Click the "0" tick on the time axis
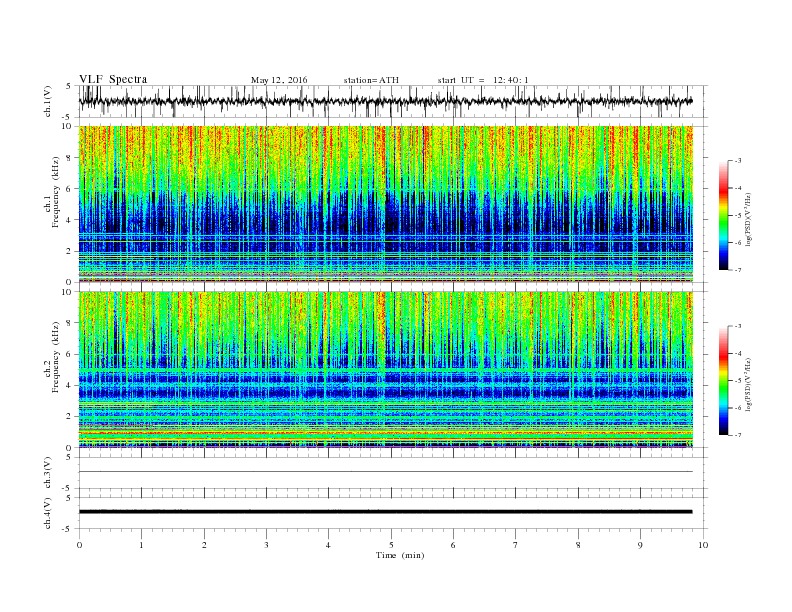This screenshot has height=612, width=792. click(x=79, y=545)
